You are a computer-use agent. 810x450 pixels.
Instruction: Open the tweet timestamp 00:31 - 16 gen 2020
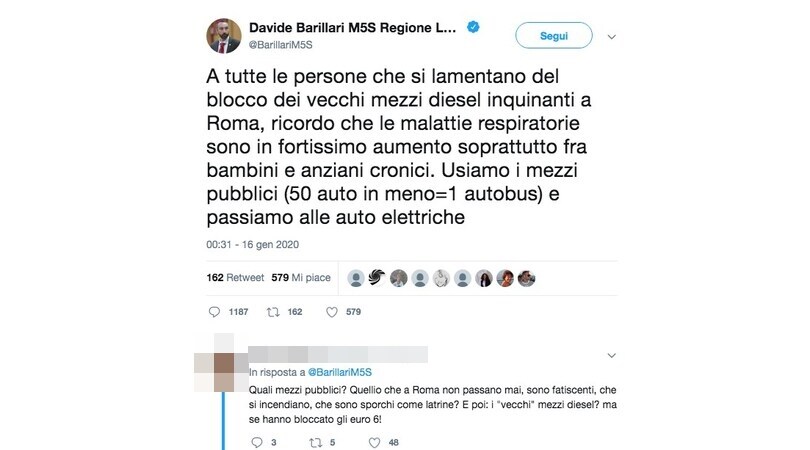pos(253,244)
